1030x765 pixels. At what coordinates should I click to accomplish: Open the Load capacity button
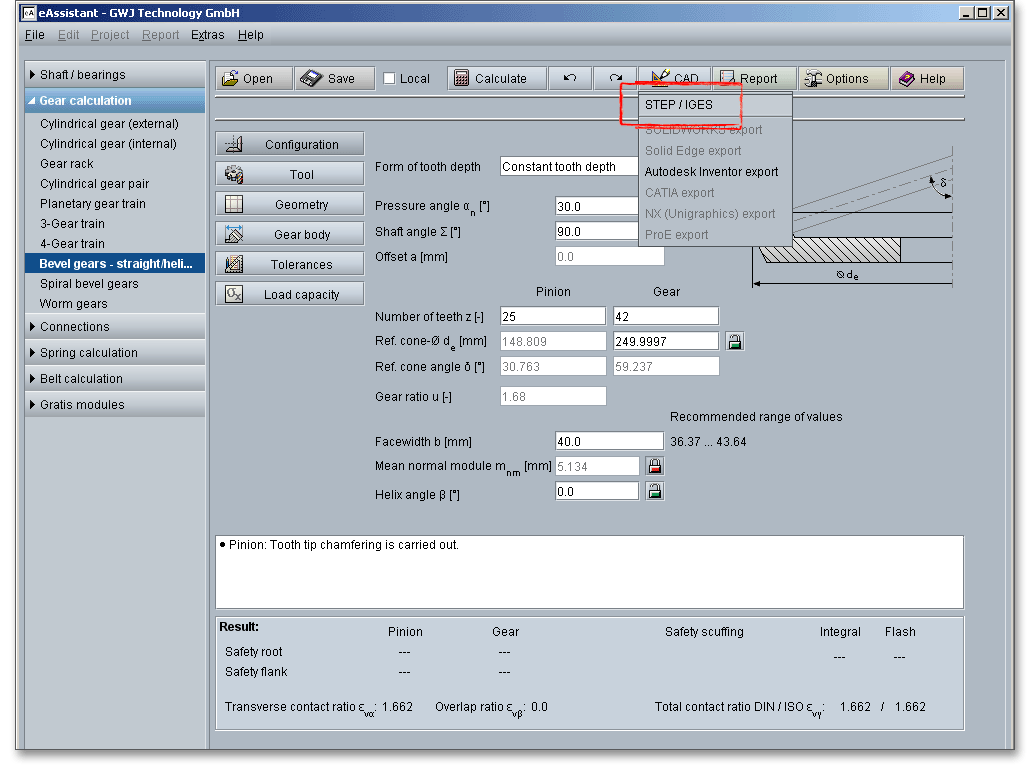coord(290,295)
